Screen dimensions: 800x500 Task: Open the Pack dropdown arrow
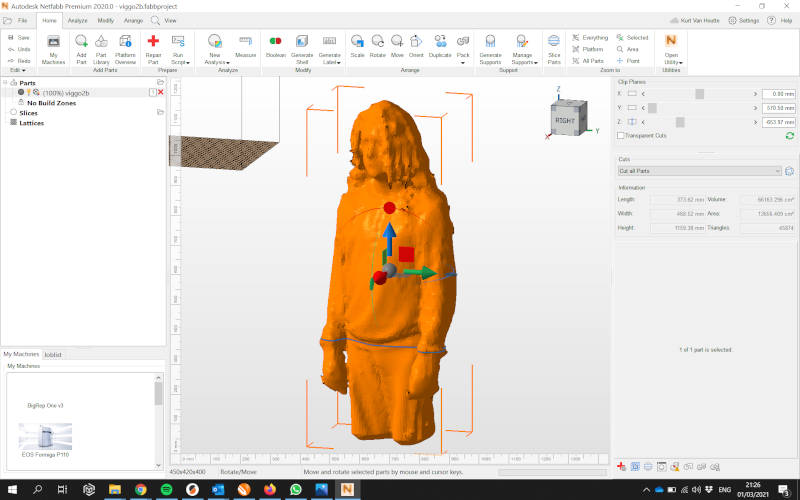click(x=463, y=63)
